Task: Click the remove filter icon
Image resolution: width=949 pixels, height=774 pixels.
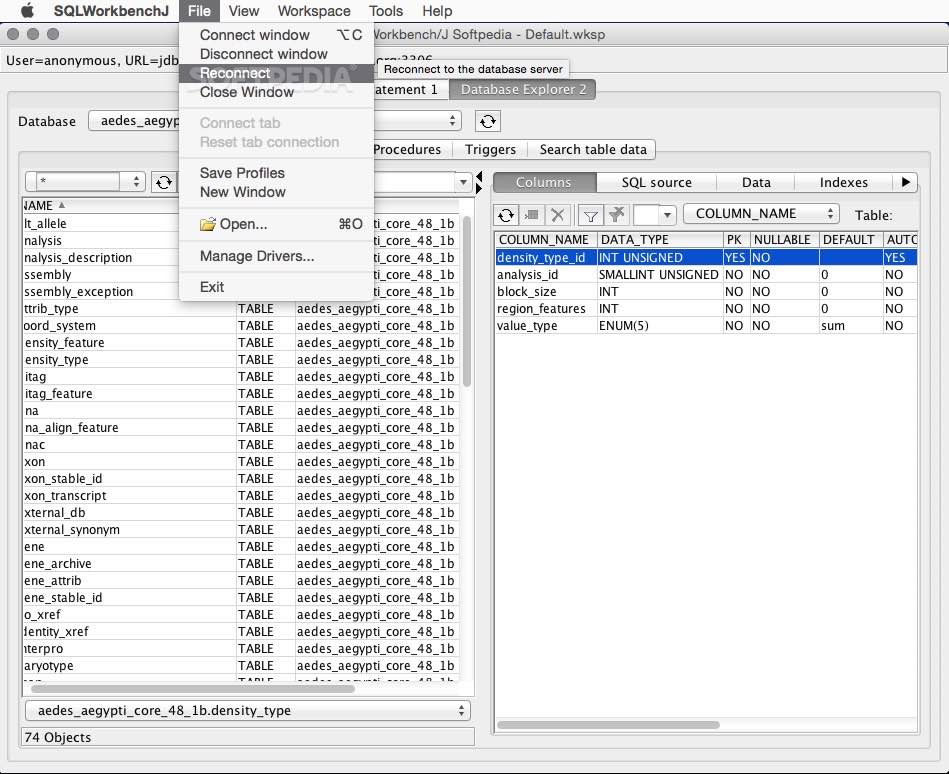Action: pos(617,214)
